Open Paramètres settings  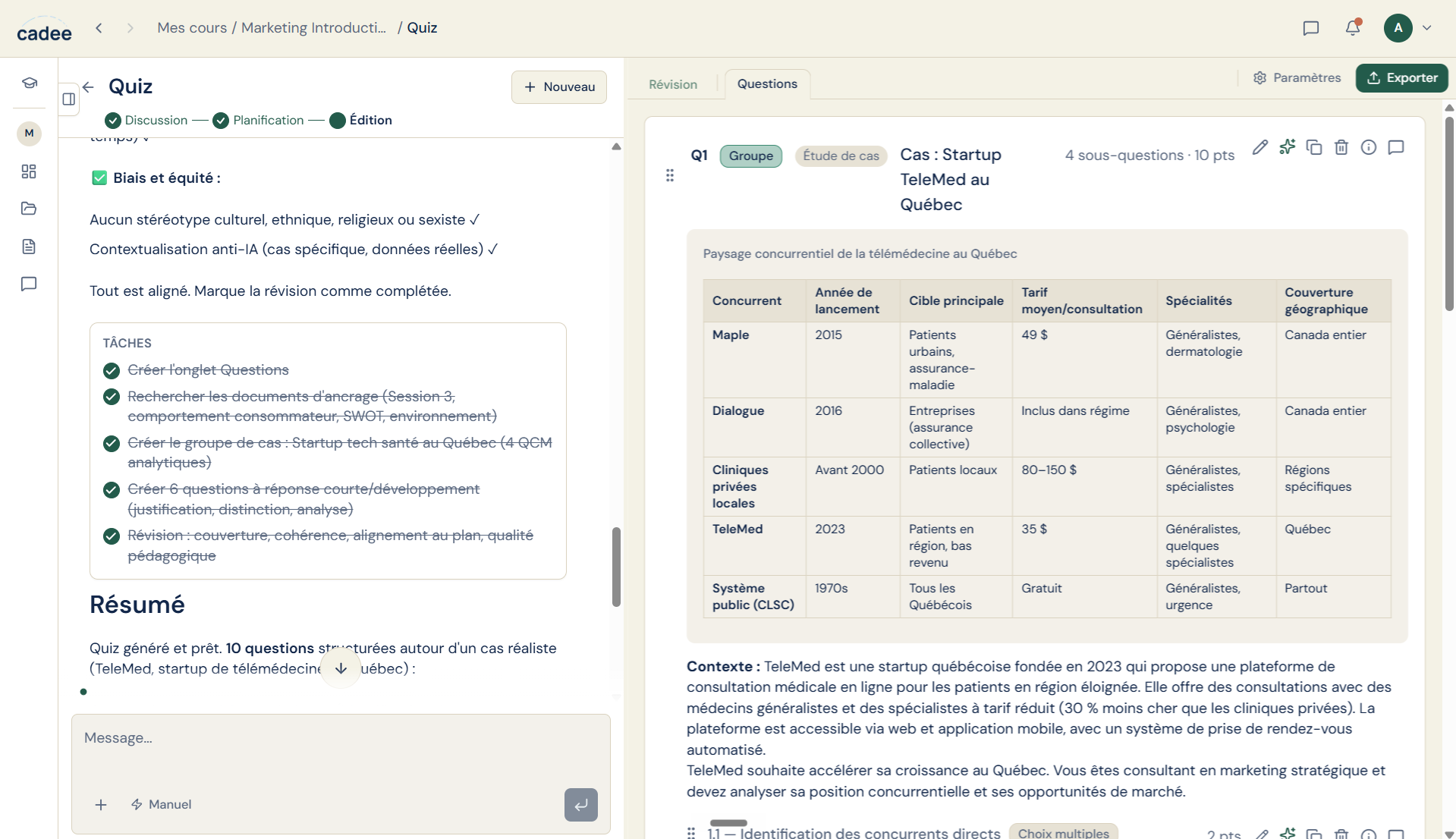(1297, 77)
